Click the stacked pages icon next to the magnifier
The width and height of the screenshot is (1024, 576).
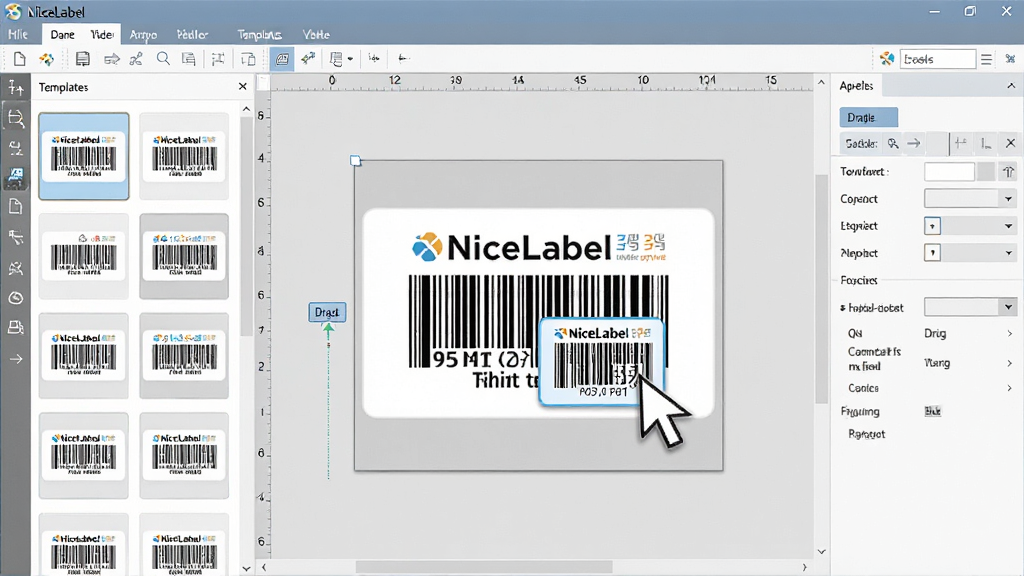[189, 59]
